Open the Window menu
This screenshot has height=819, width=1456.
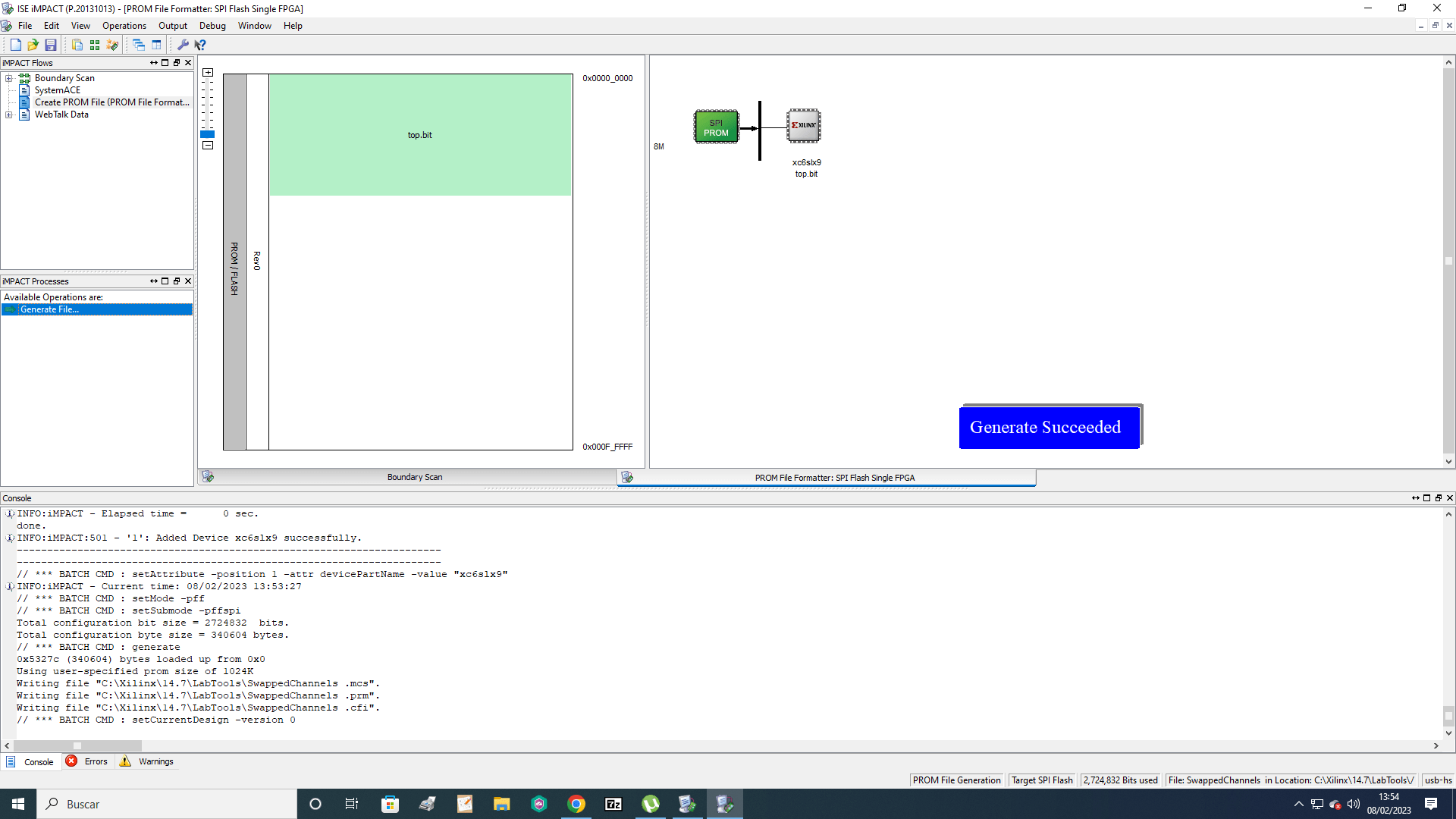(255, 26)
